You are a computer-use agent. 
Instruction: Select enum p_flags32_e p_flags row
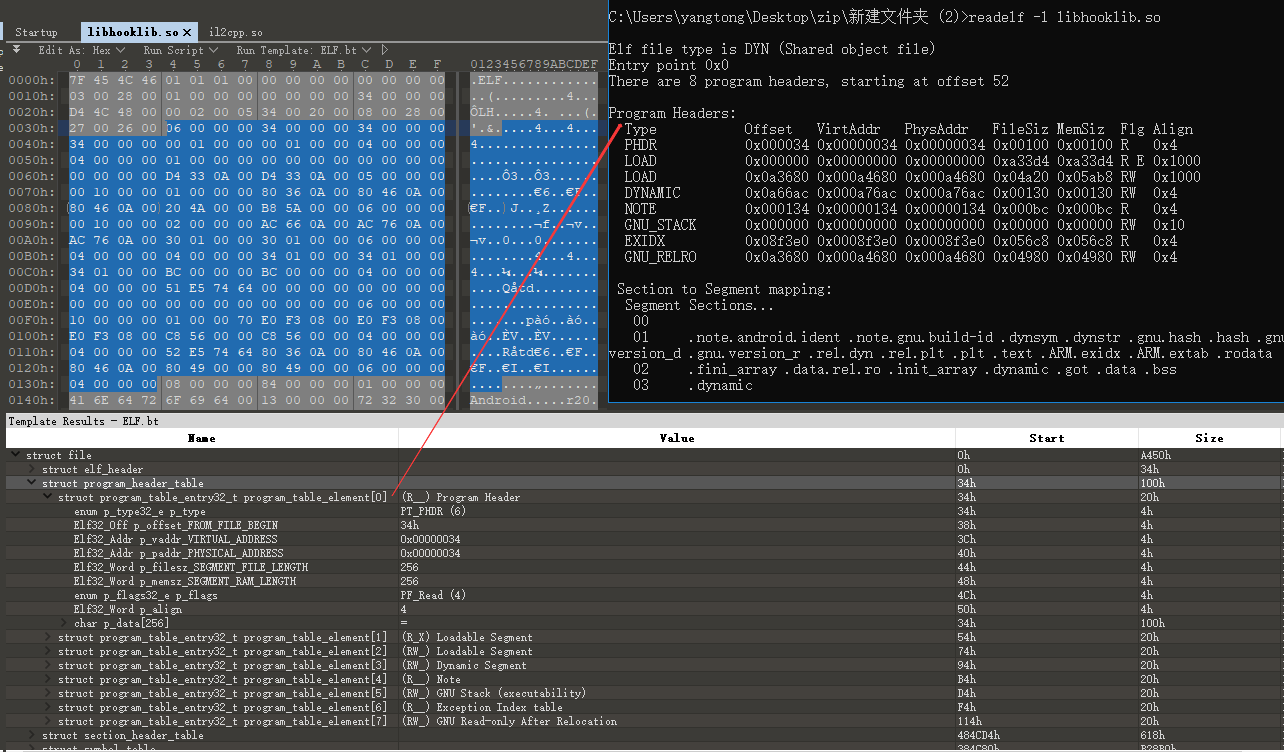coord(642,595)
